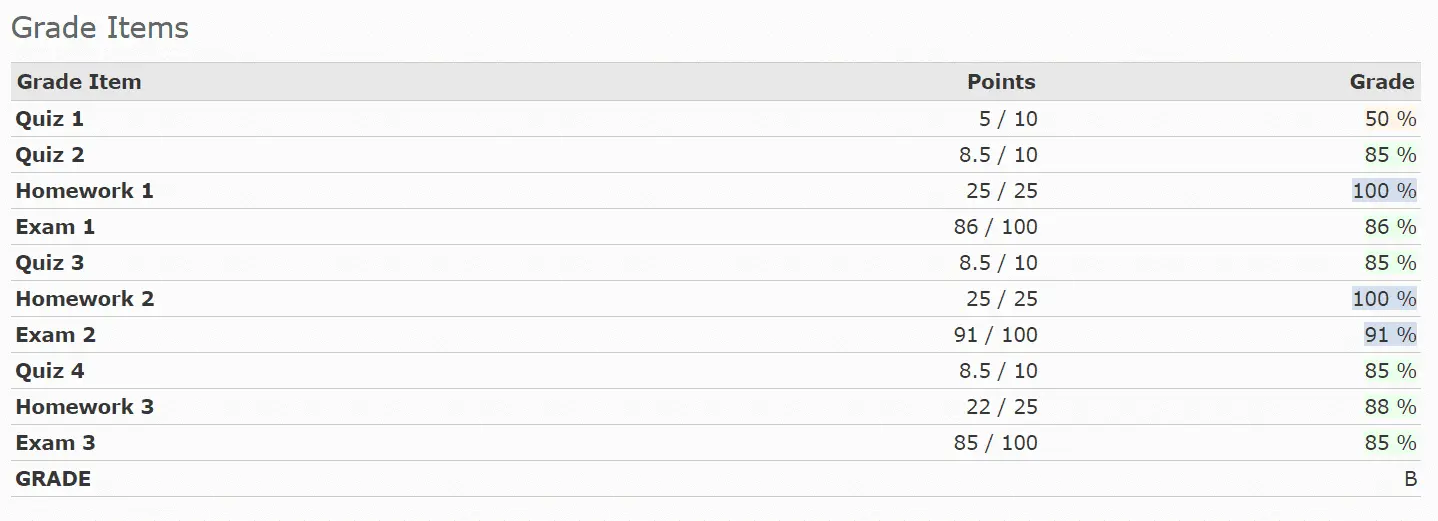Click the 50 % grade cell

point(1390,119)
